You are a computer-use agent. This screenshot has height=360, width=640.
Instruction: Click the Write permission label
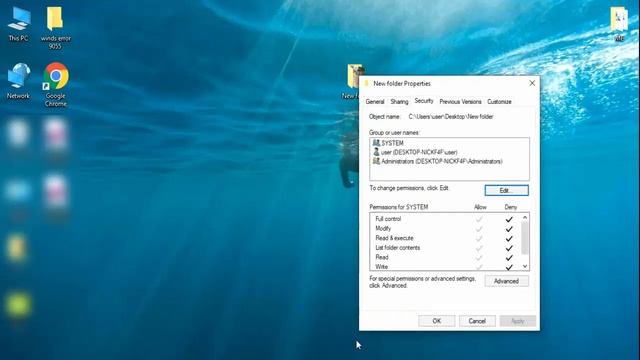[381, 267]
